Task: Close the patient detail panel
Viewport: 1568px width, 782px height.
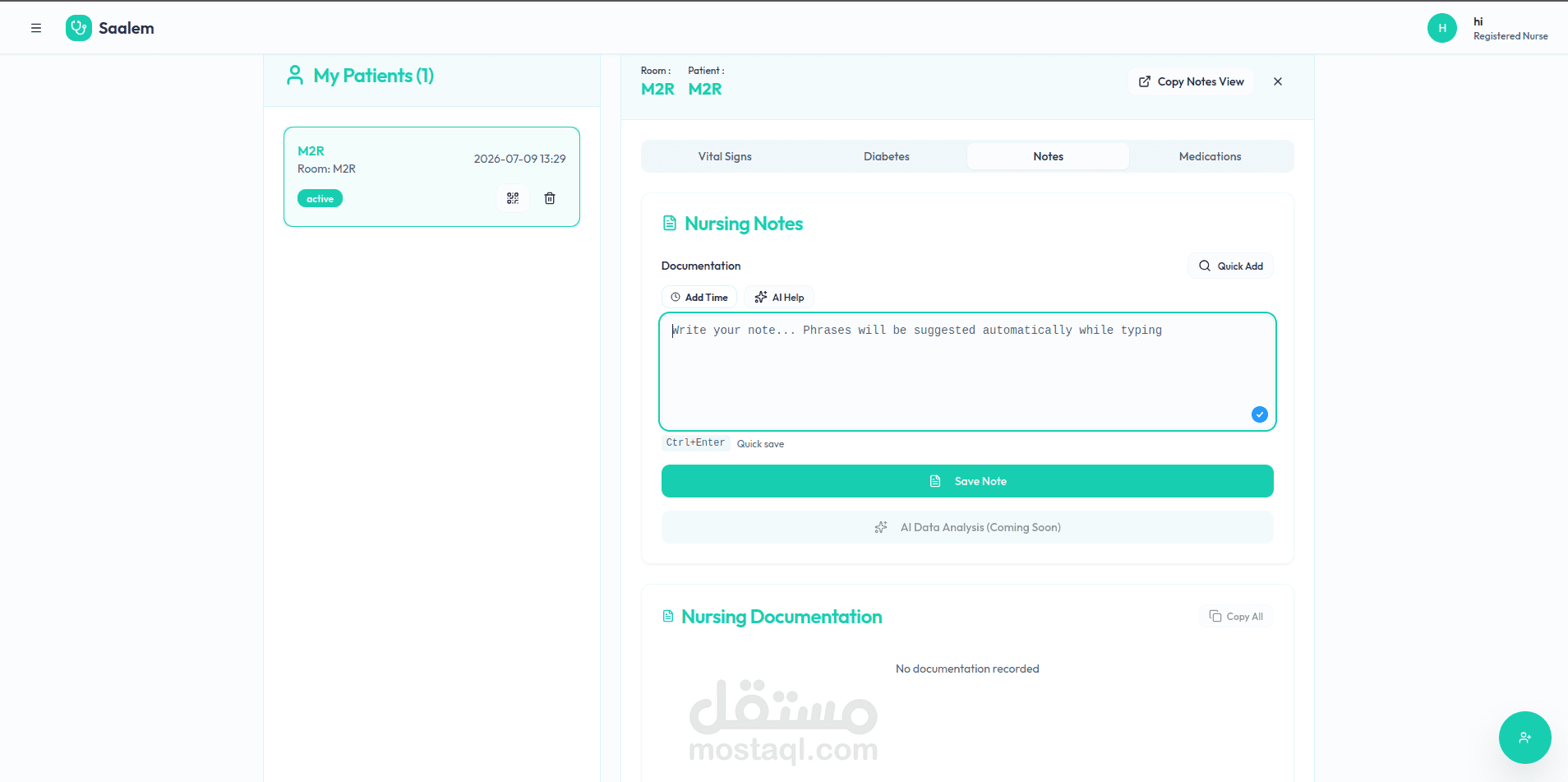Action: (x=1278, y=81)
